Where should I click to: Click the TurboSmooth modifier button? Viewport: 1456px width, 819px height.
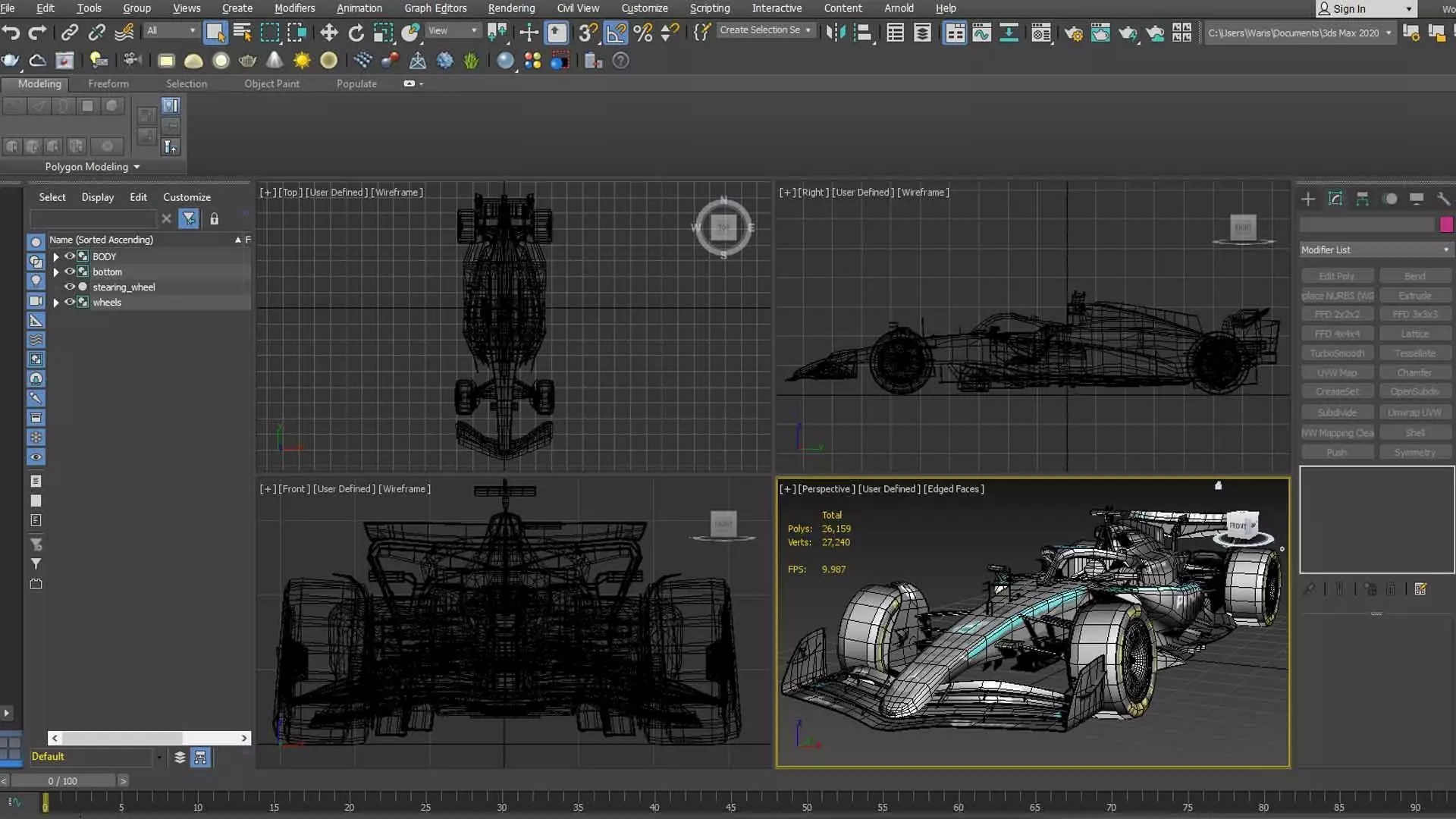1337,353
